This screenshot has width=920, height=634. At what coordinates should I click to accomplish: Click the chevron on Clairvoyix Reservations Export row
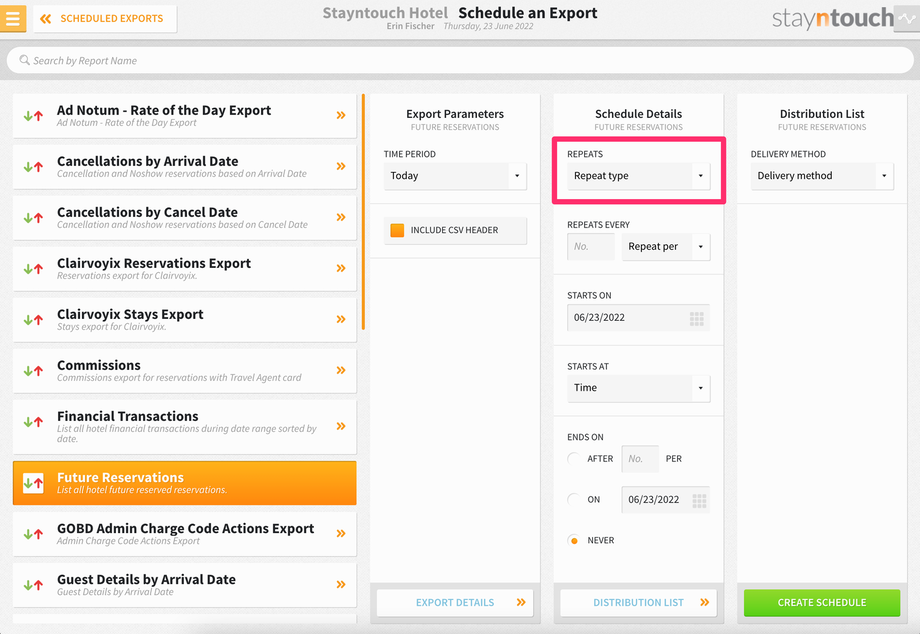[x=341, y=269]
